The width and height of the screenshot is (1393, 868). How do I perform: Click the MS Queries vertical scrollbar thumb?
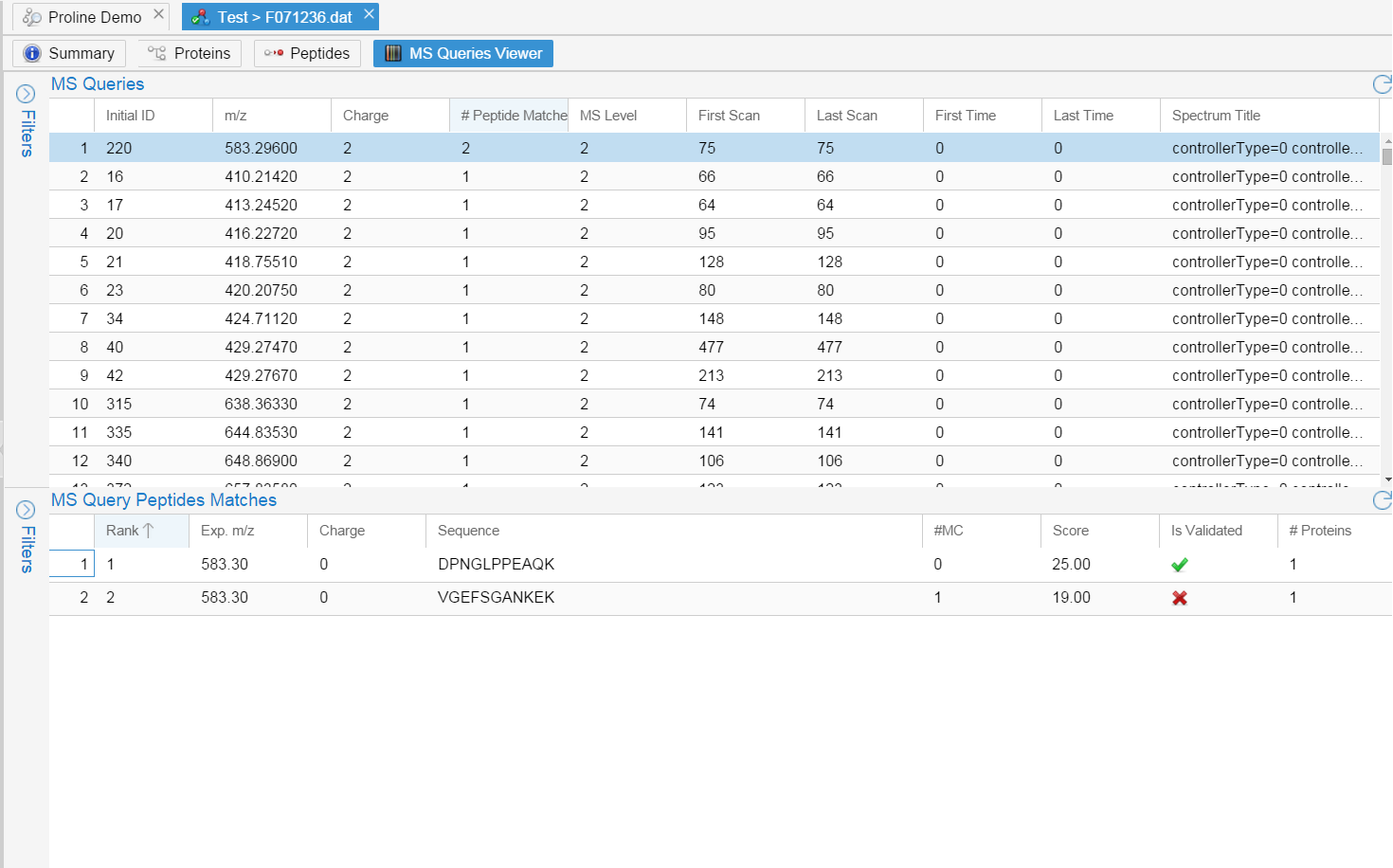pos(1386,156)
